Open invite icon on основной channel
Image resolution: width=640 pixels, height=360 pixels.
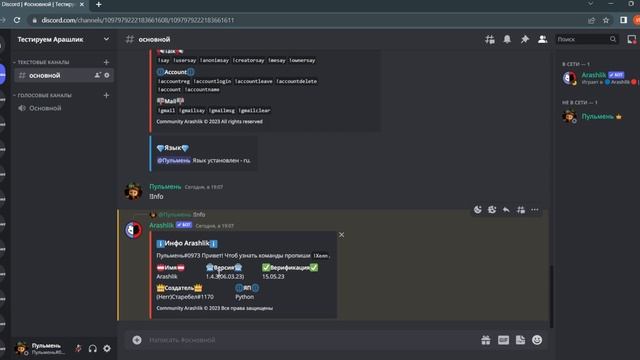click(98, 76)
